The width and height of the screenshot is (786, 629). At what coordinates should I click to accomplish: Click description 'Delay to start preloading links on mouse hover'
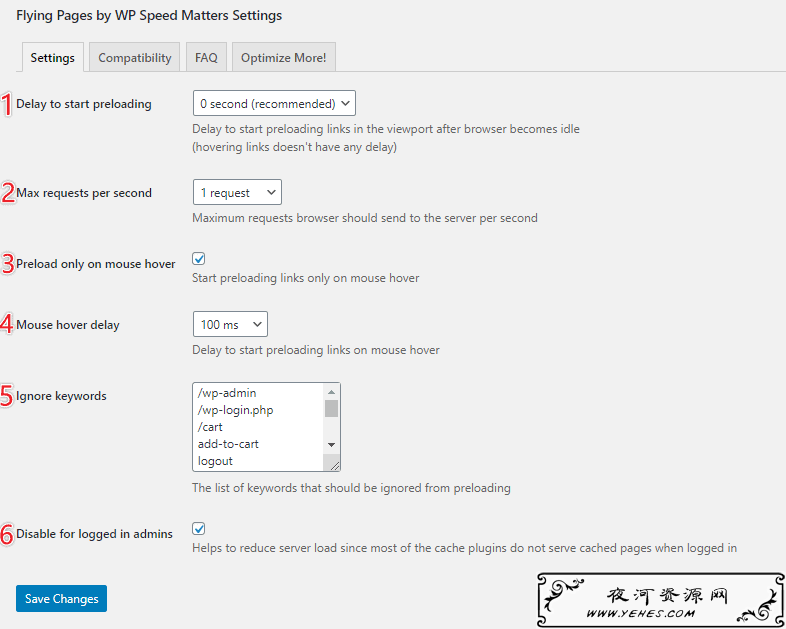click(x=316, y=350)
